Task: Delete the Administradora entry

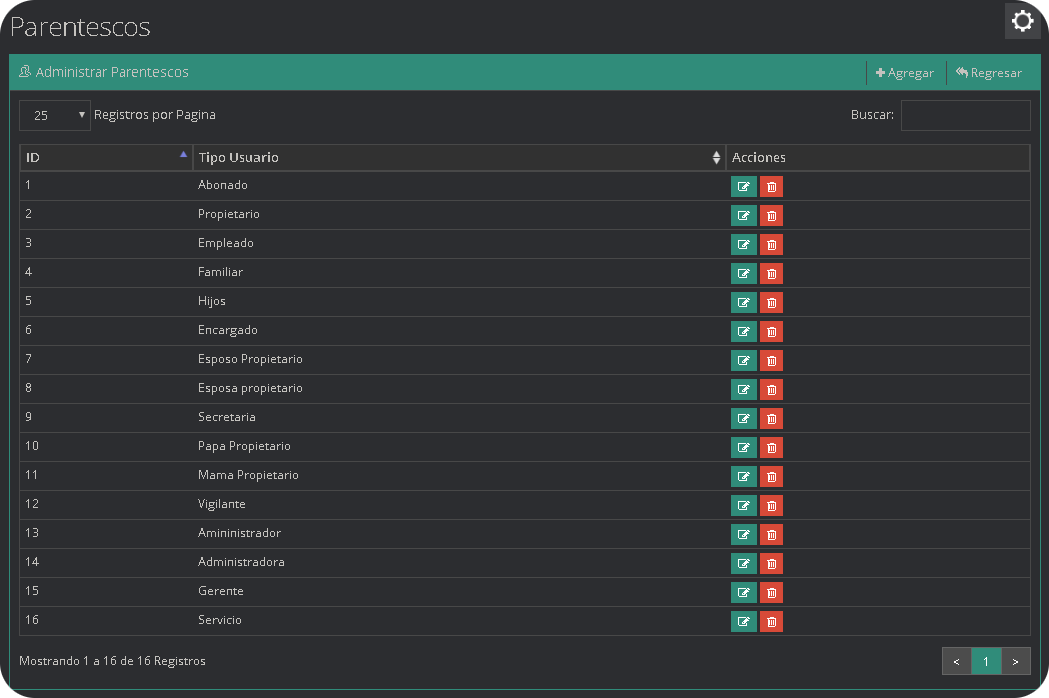Action: (771, 564)
